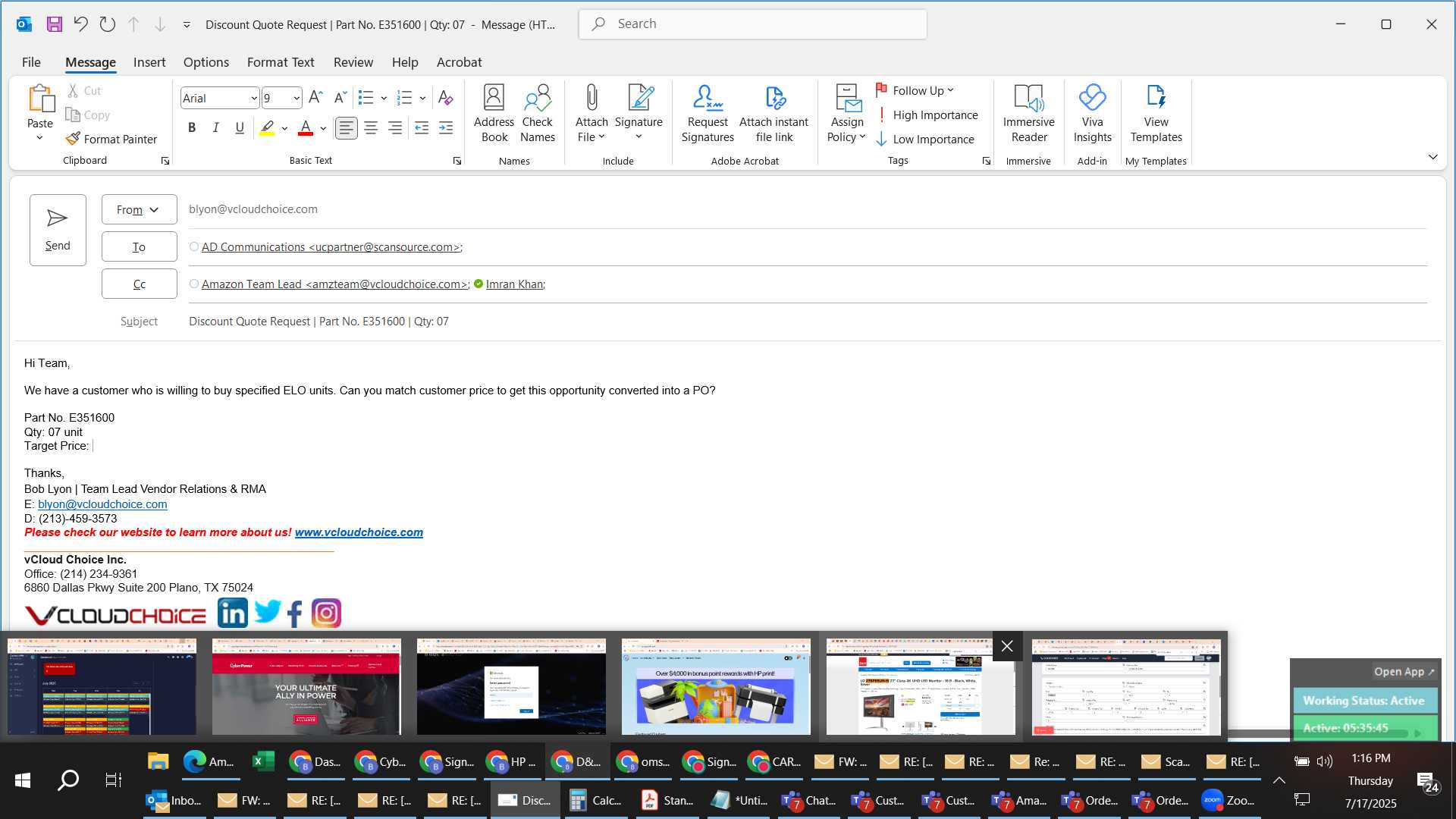Open View Templates
This screenshot has height=819, width=1456.
[1156, 114]
